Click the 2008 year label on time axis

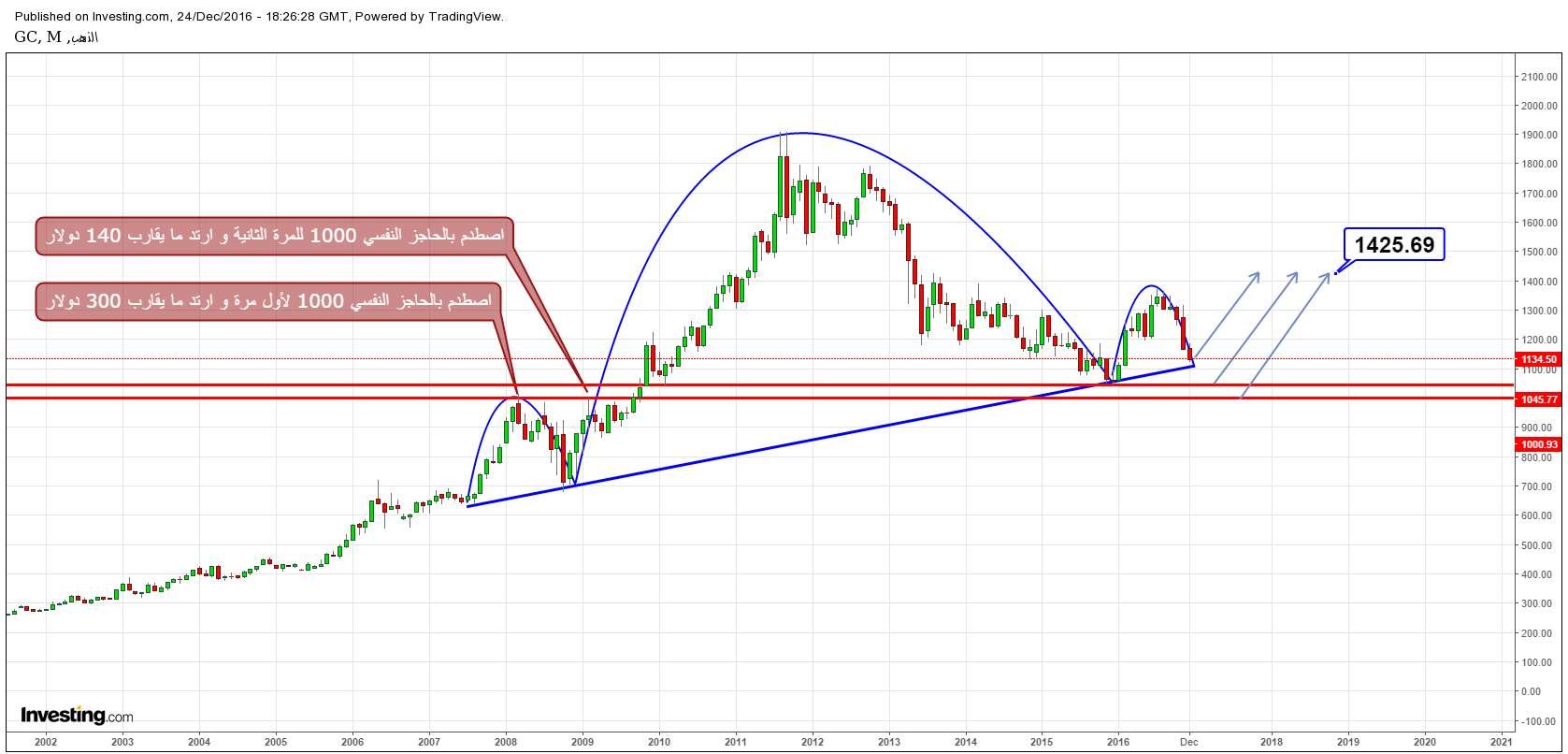pyautogui.click(x=506, y=741)
